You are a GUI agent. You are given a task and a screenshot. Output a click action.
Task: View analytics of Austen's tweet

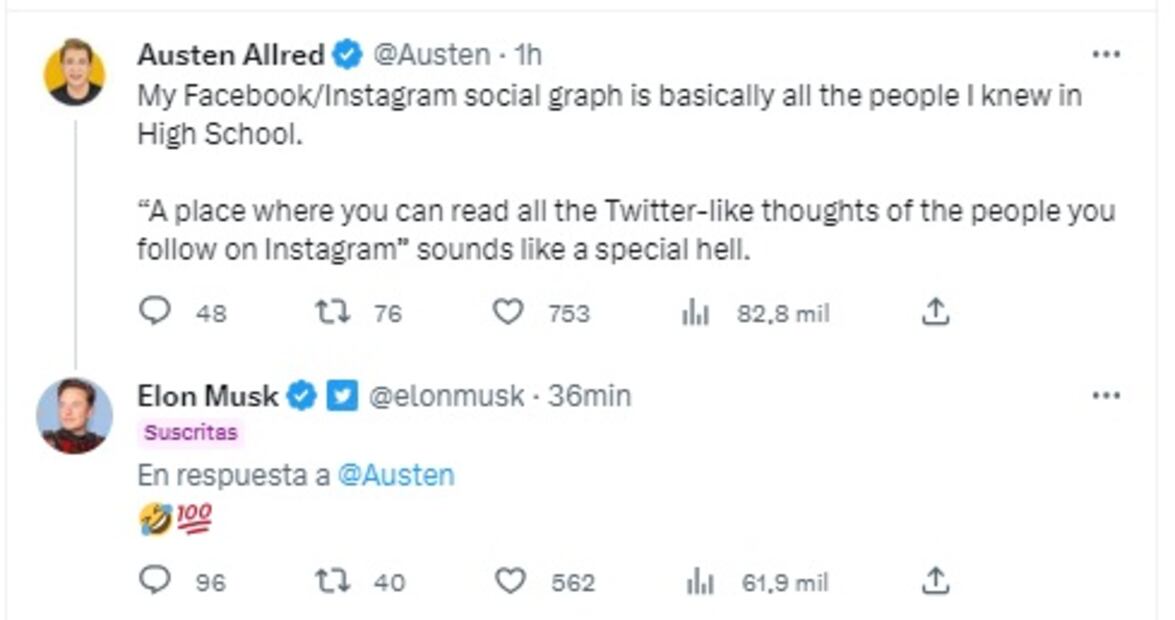pyautogui.click(x=695, y=314)
